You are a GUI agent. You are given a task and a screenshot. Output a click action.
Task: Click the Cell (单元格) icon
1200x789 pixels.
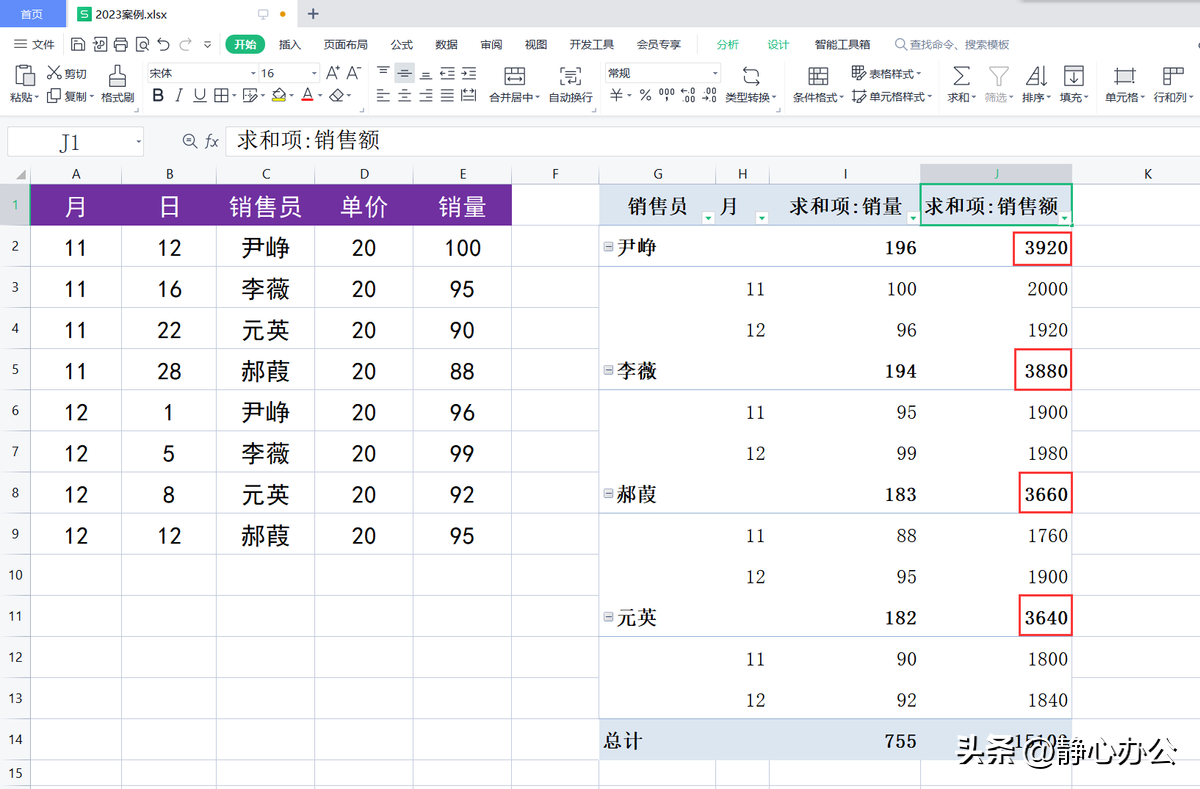point(1124,76)
